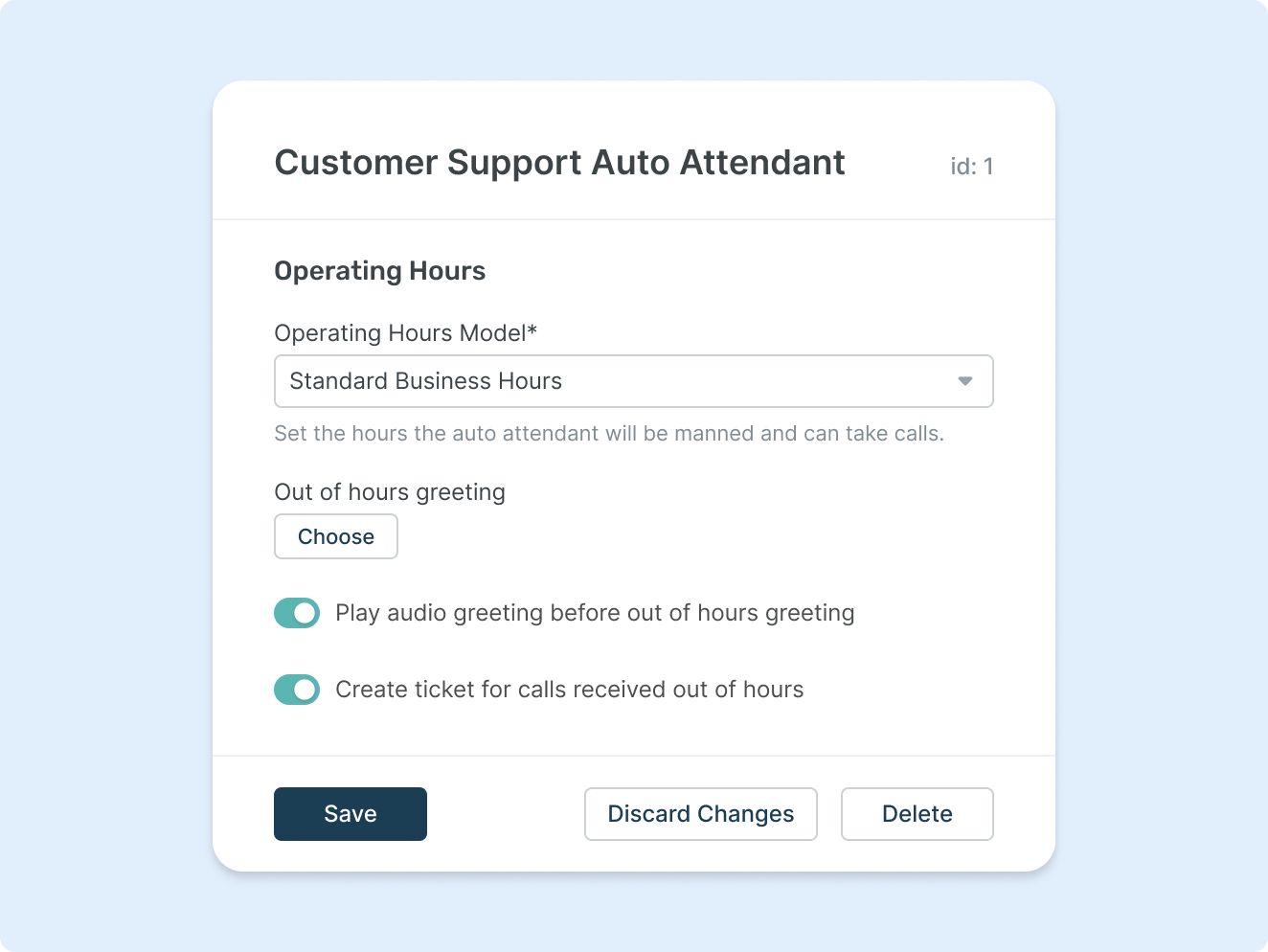This screenshot has height=952, width=1268.
Task: Delete this auto attendant
Action: [917, 814]
